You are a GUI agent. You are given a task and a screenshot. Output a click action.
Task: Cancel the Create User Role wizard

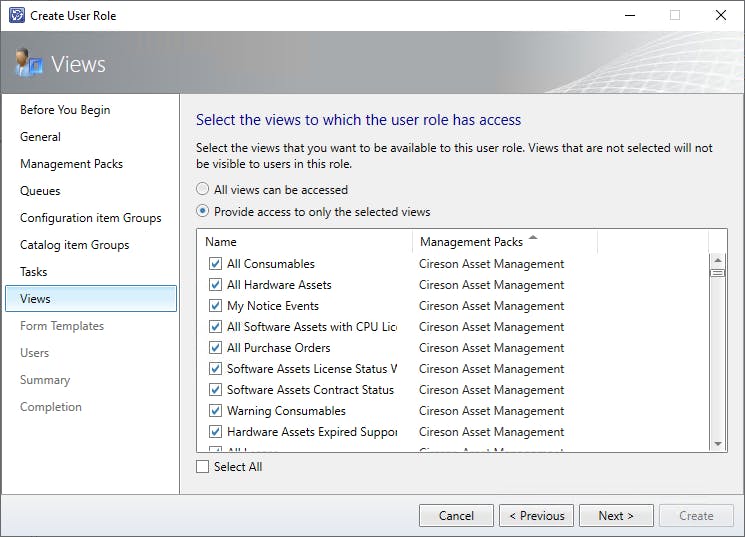456,516
